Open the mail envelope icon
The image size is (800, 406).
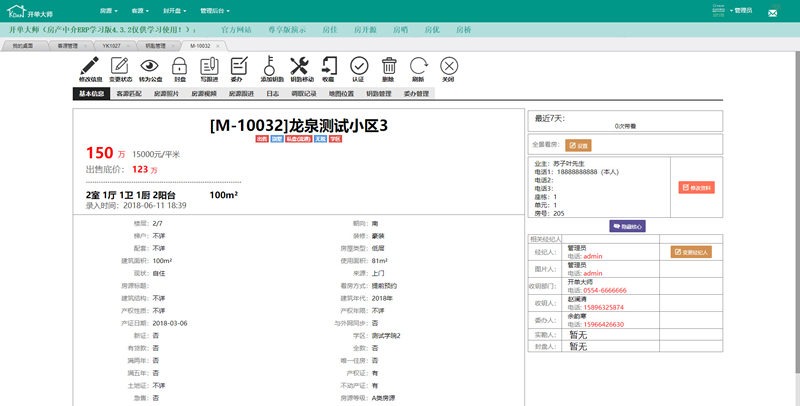click(772, 13)
